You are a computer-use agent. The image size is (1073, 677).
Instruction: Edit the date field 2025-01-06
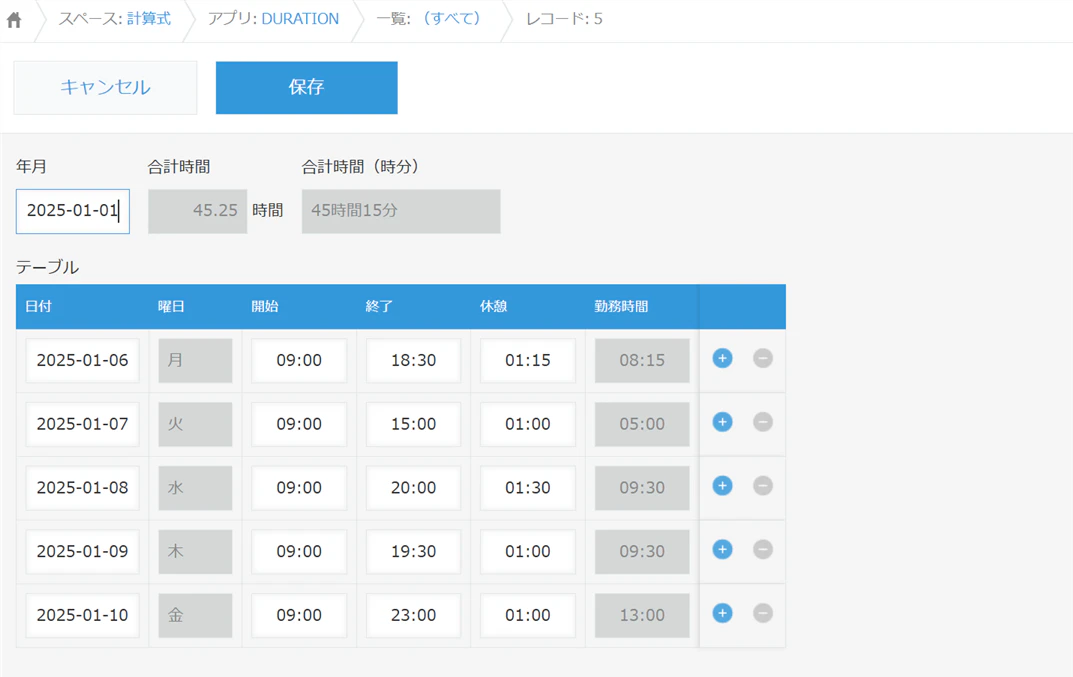click(x=82, y=360)
